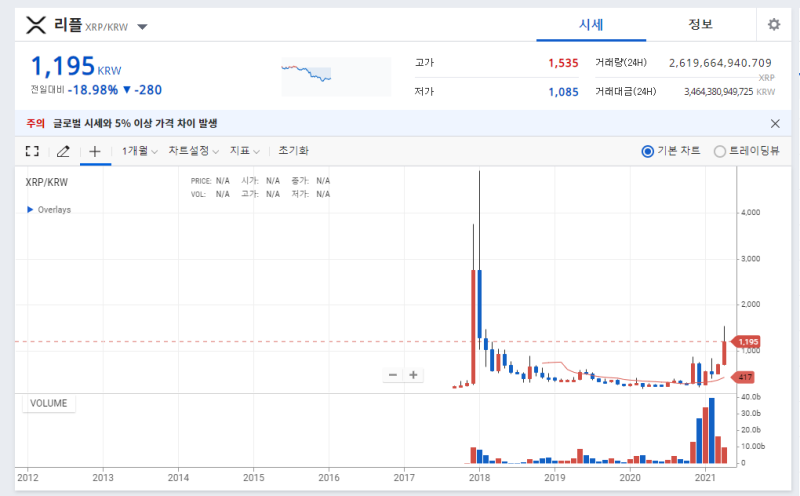Click the 2,000 price axis label

point(751,304)
